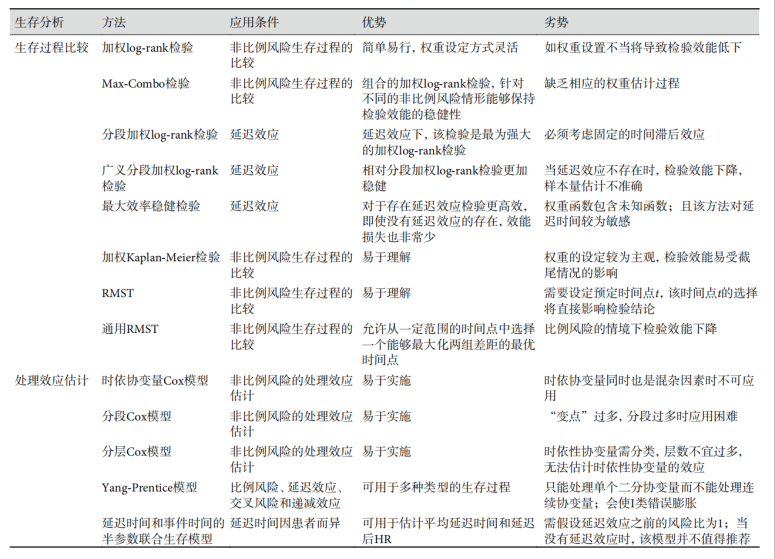Click the '优势' column header
This screenshot has height=559, width=775.
pos(374,22)
